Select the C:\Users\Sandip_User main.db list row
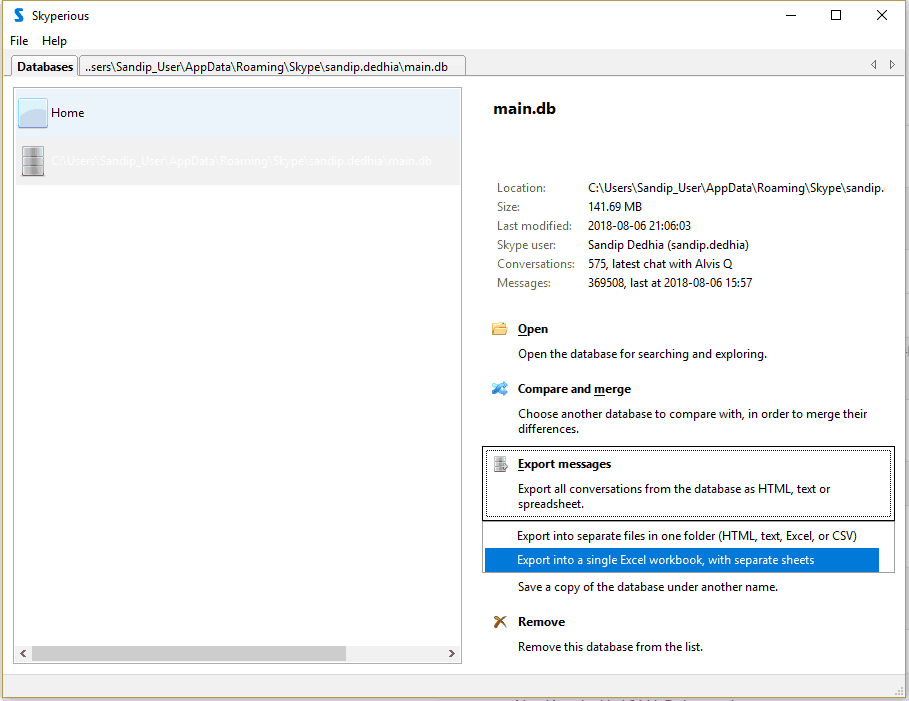Screen dimensions: 909x701 (x=238, y=161)
